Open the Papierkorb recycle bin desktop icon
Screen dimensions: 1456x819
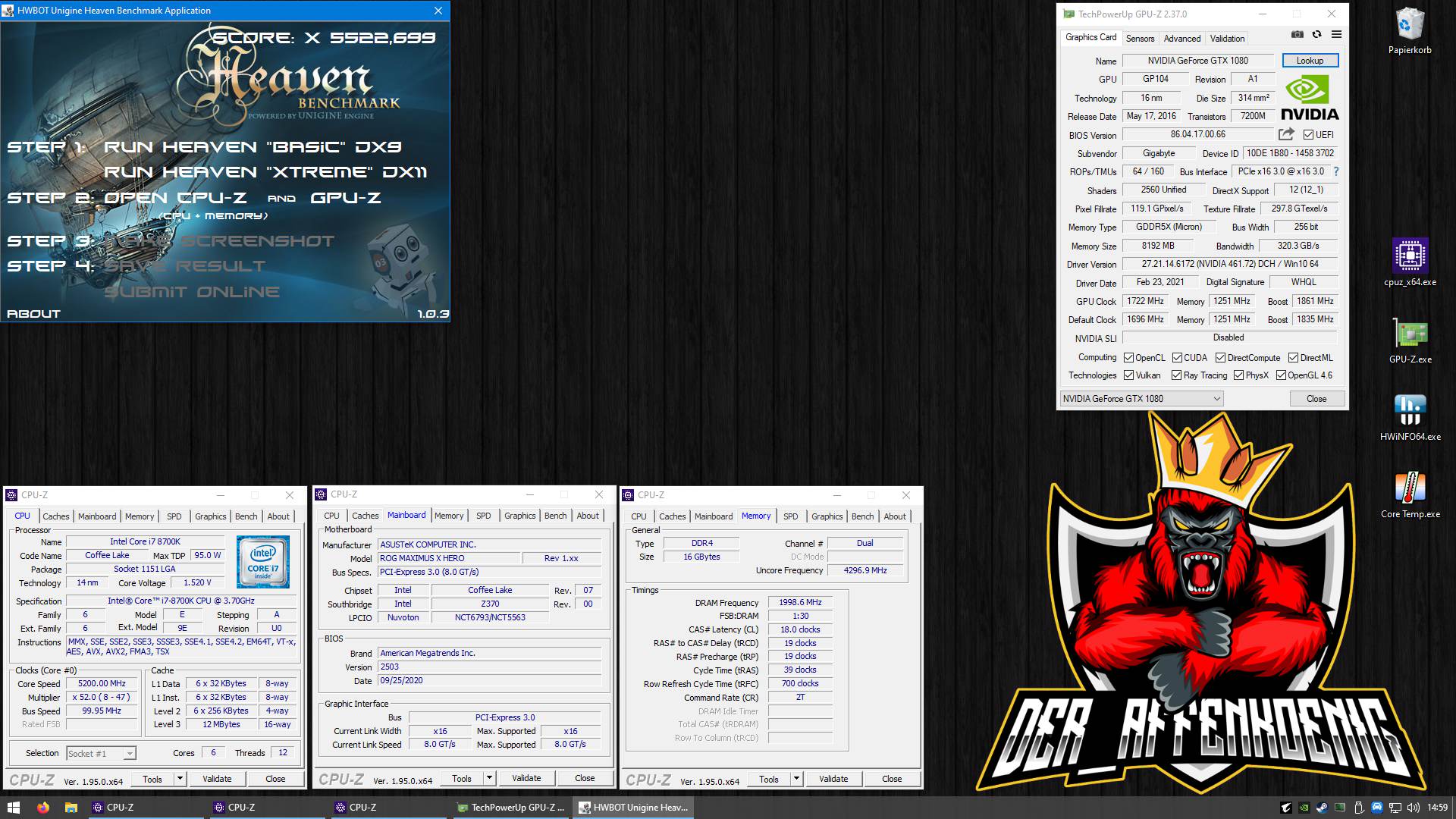(1410, 31)
